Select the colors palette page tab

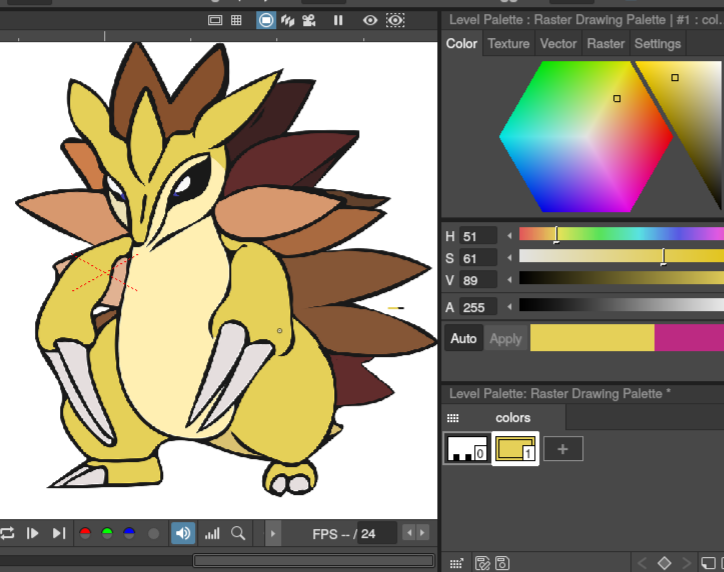513,418
